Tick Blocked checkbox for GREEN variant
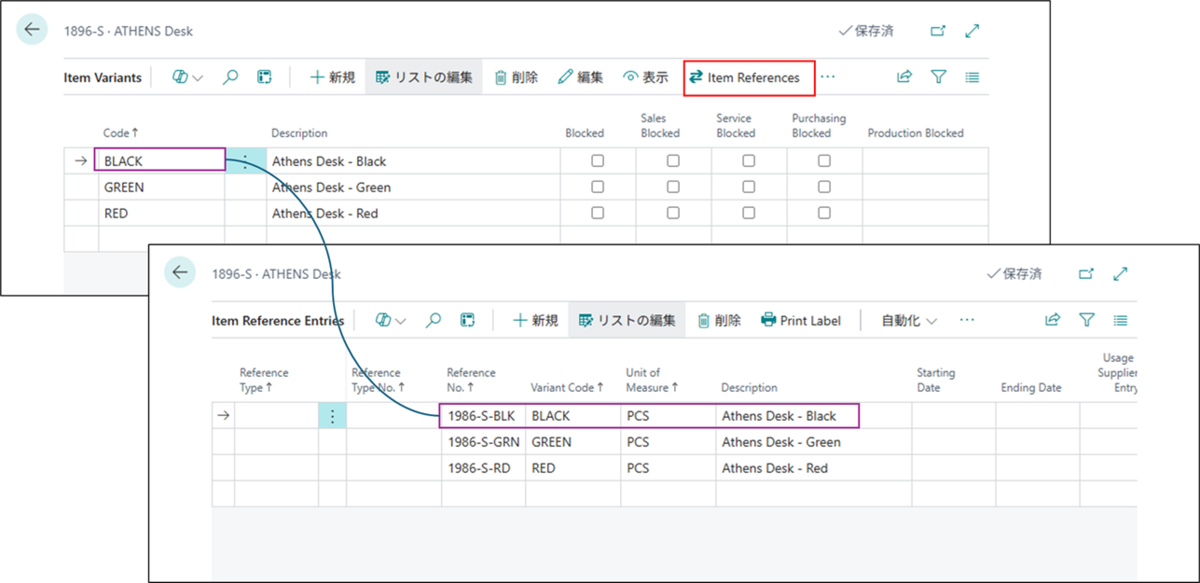 598,187
